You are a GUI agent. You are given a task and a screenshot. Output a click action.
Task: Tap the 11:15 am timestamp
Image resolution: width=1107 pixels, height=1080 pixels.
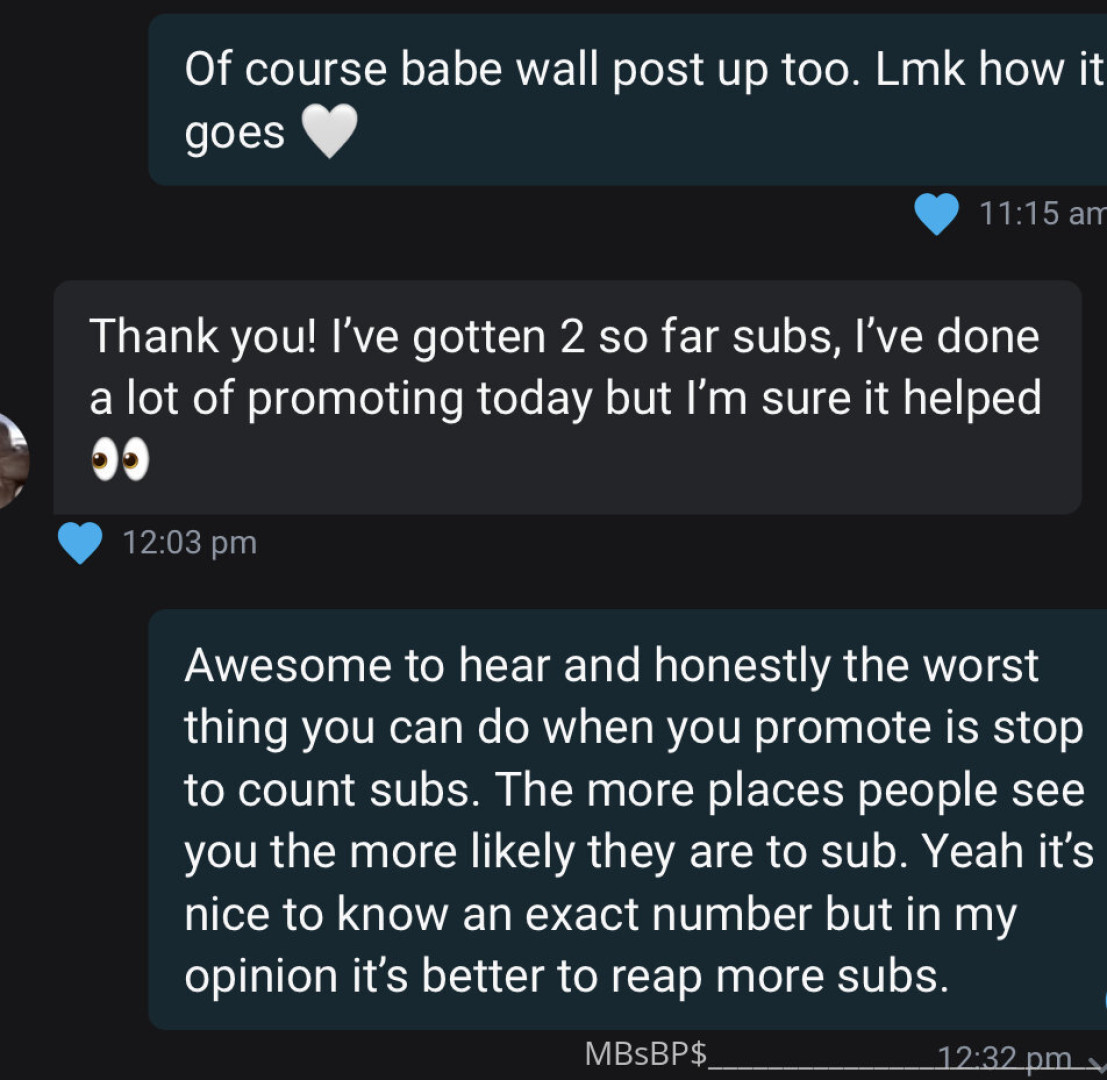(x=1042, y=214)
